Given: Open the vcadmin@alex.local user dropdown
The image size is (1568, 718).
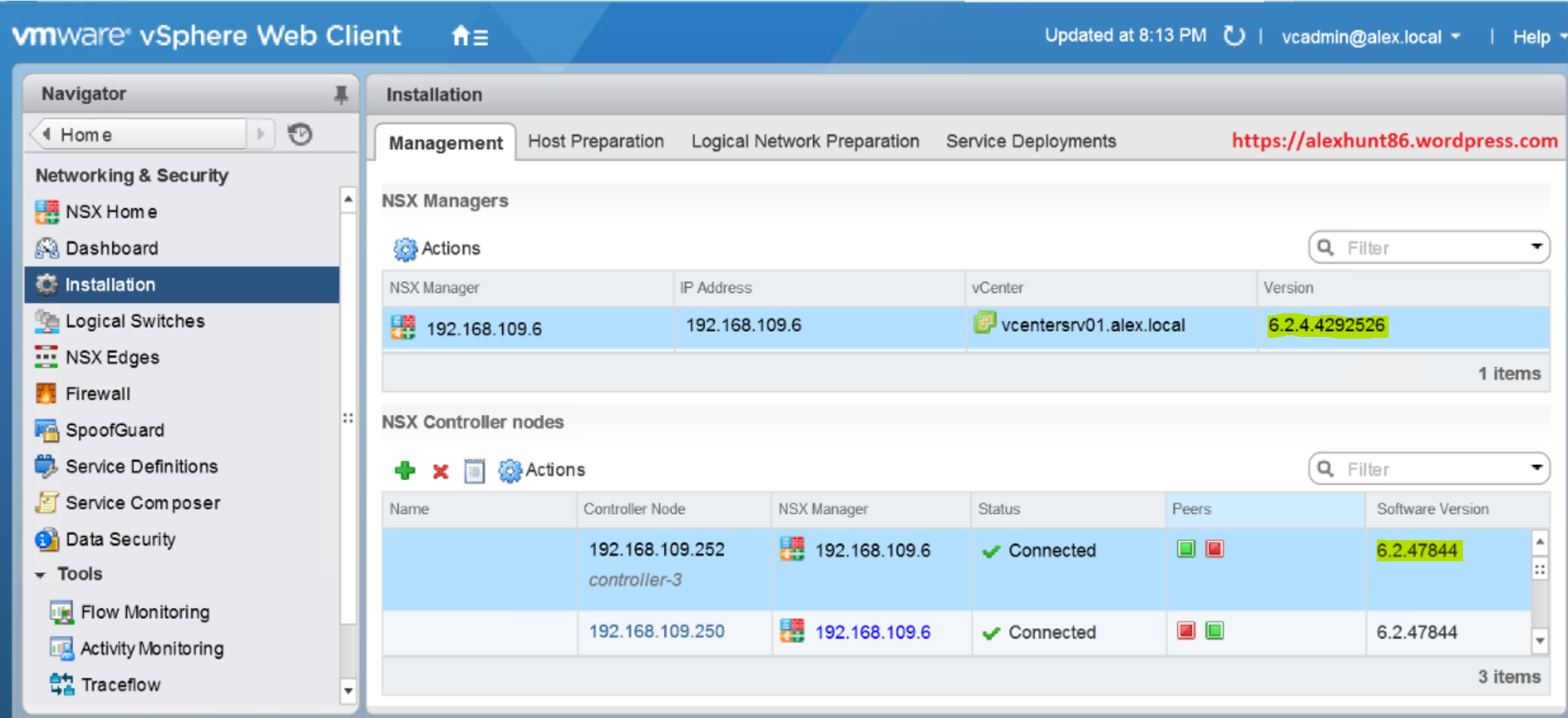Looking at the screenshot, I should pyautogui.click(x=1371, y=37).
